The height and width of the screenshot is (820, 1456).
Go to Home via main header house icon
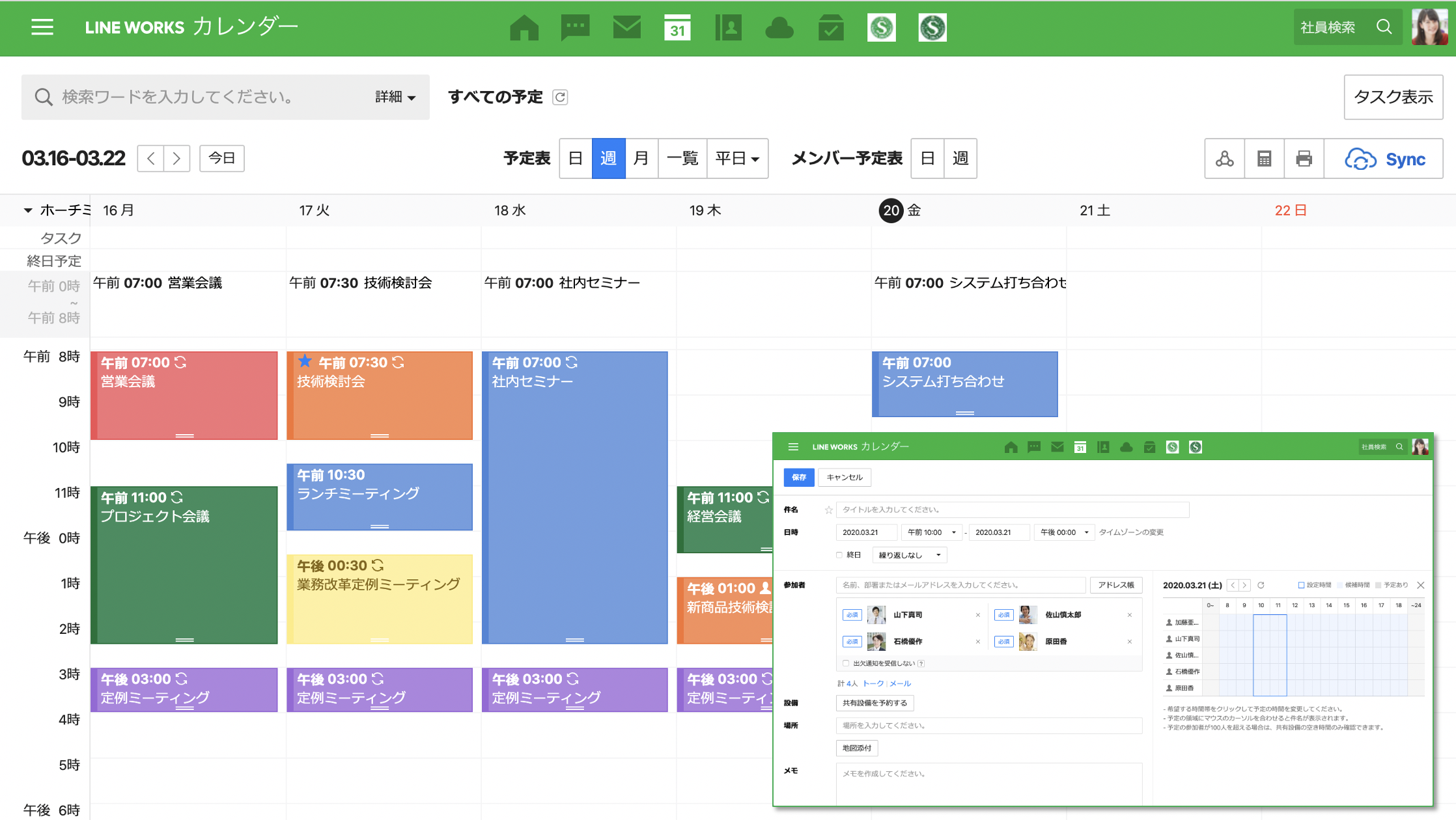(x=524, y=28)
